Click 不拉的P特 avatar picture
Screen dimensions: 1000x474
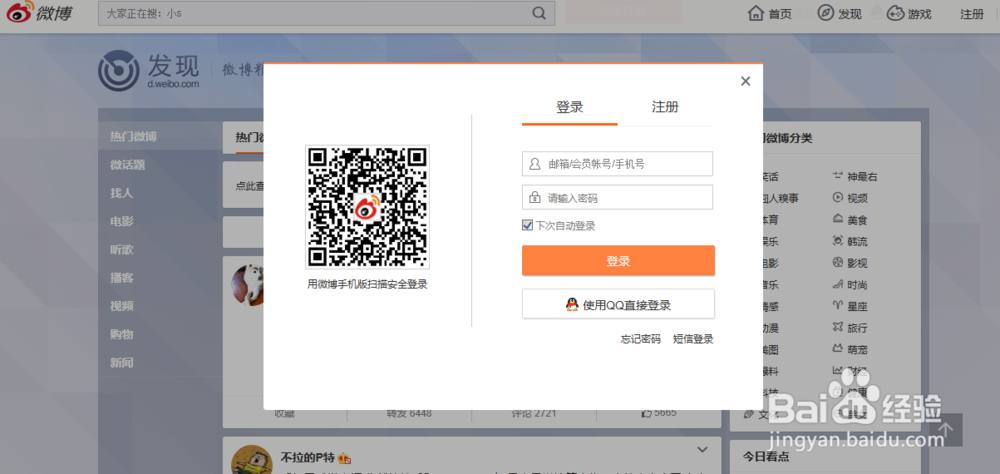click(251, 459)
